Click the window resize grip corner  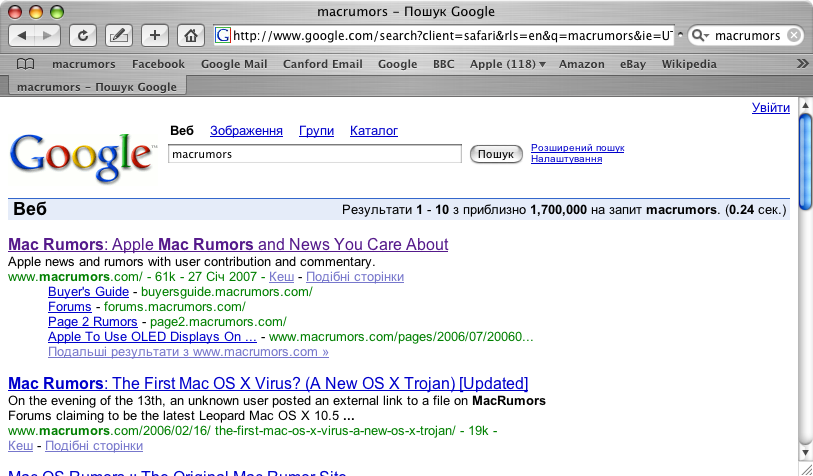pyautogui.click(x=805, y=469)
